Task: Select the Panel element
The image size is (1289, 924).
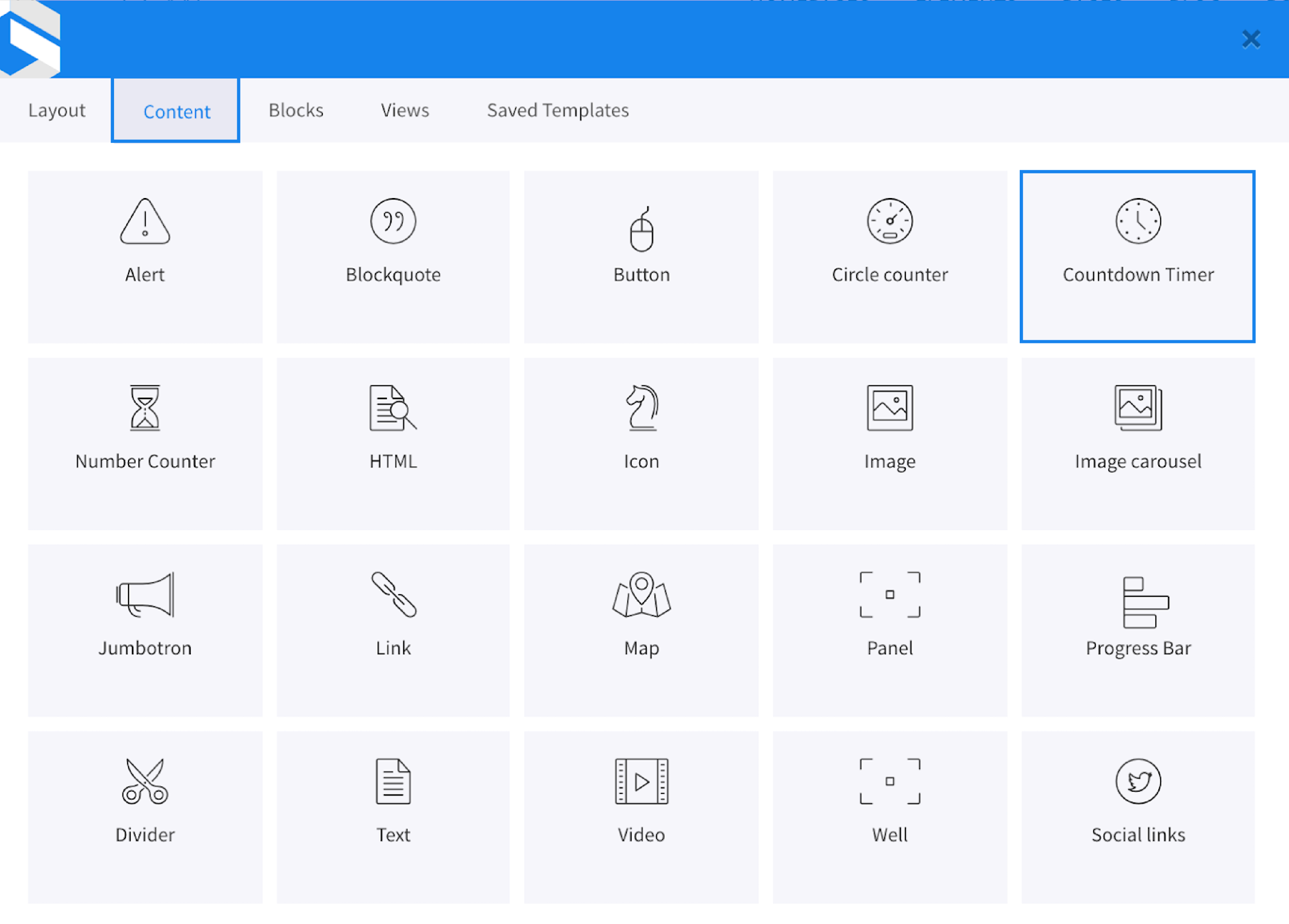Action: coord(890,631)
